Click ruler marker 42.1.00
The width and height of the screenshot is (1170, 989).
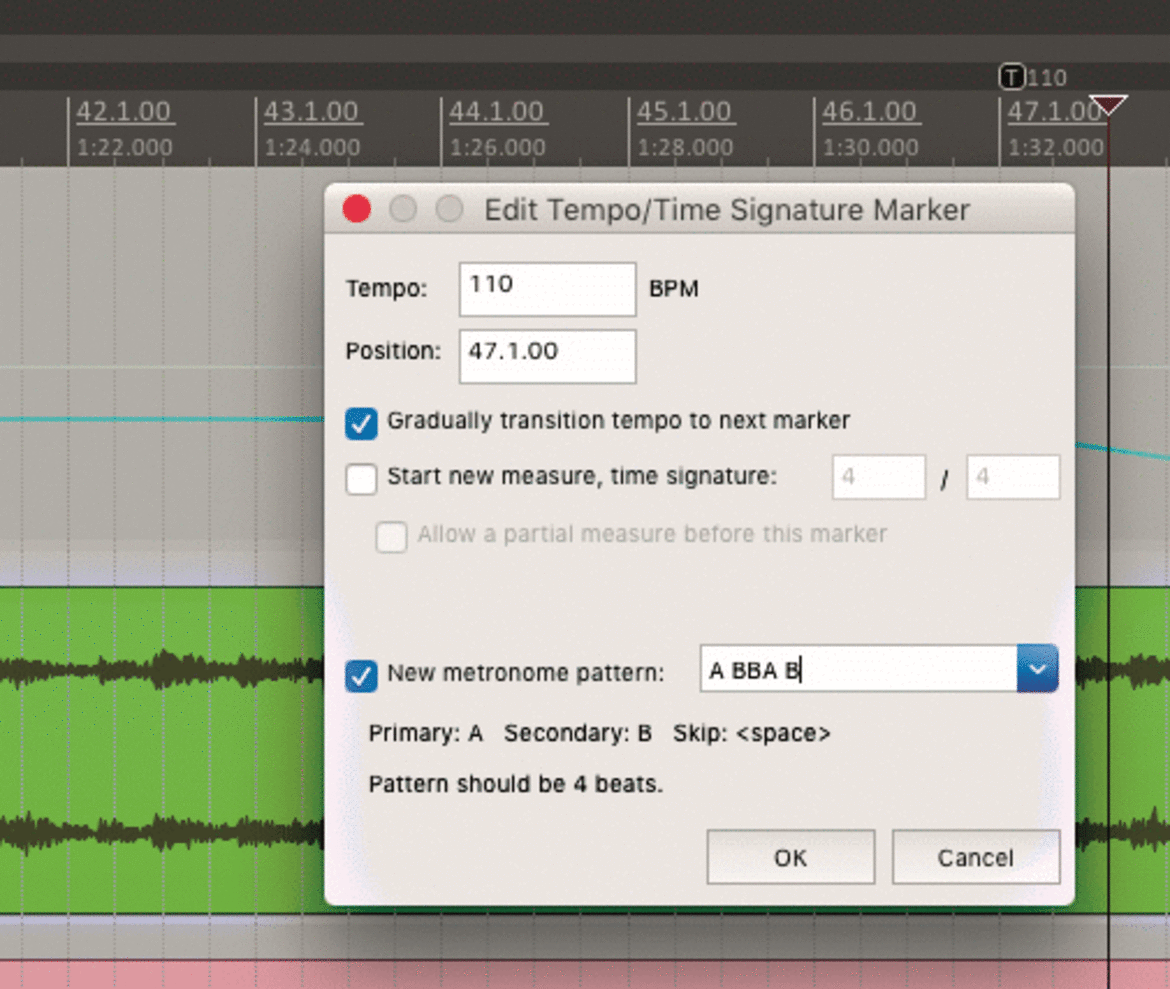click(x=124, y=112)
